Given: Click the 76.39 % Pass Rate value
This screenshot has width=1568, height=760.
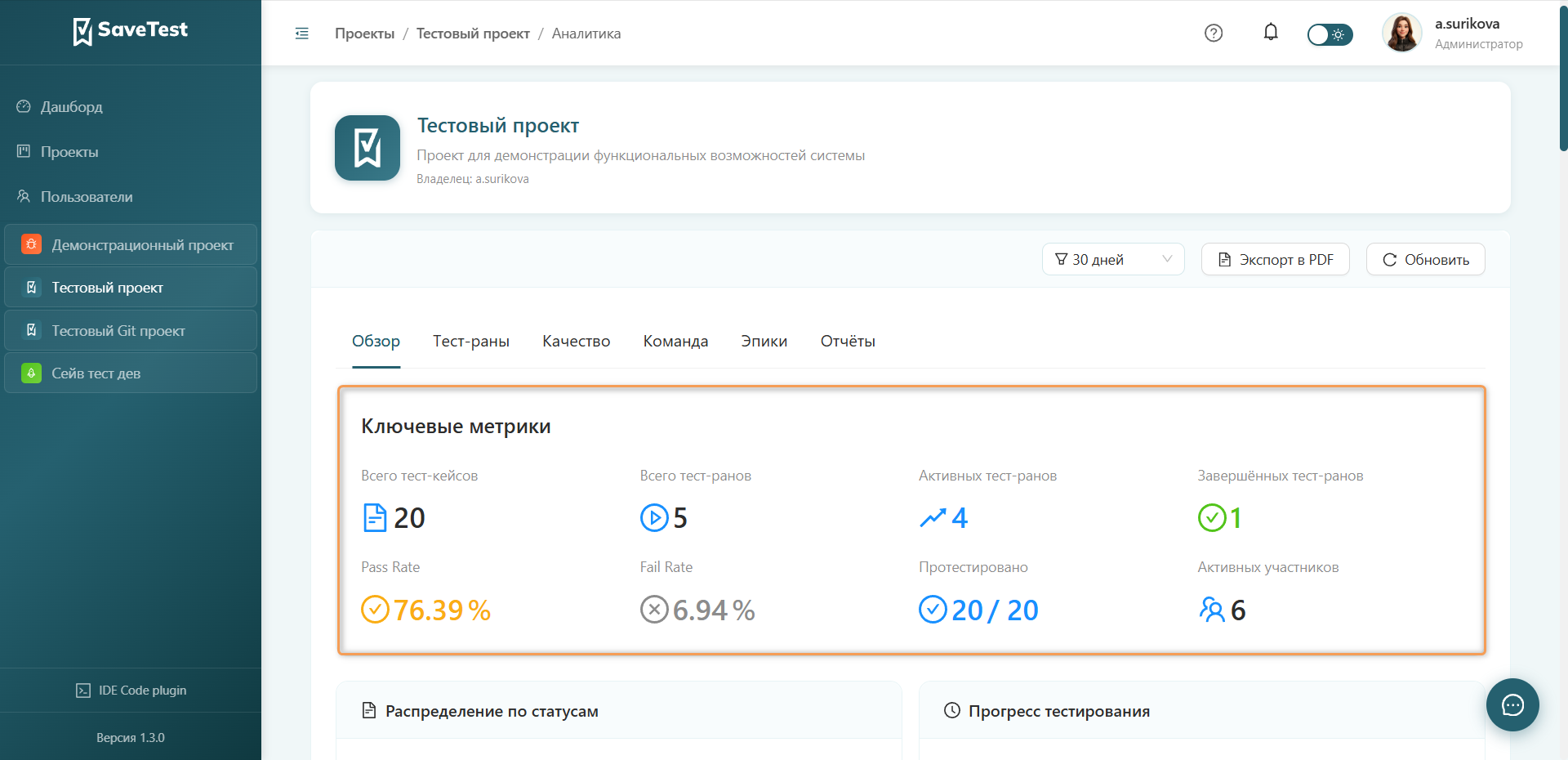Looking at the screenshot, I should (442, 610).
